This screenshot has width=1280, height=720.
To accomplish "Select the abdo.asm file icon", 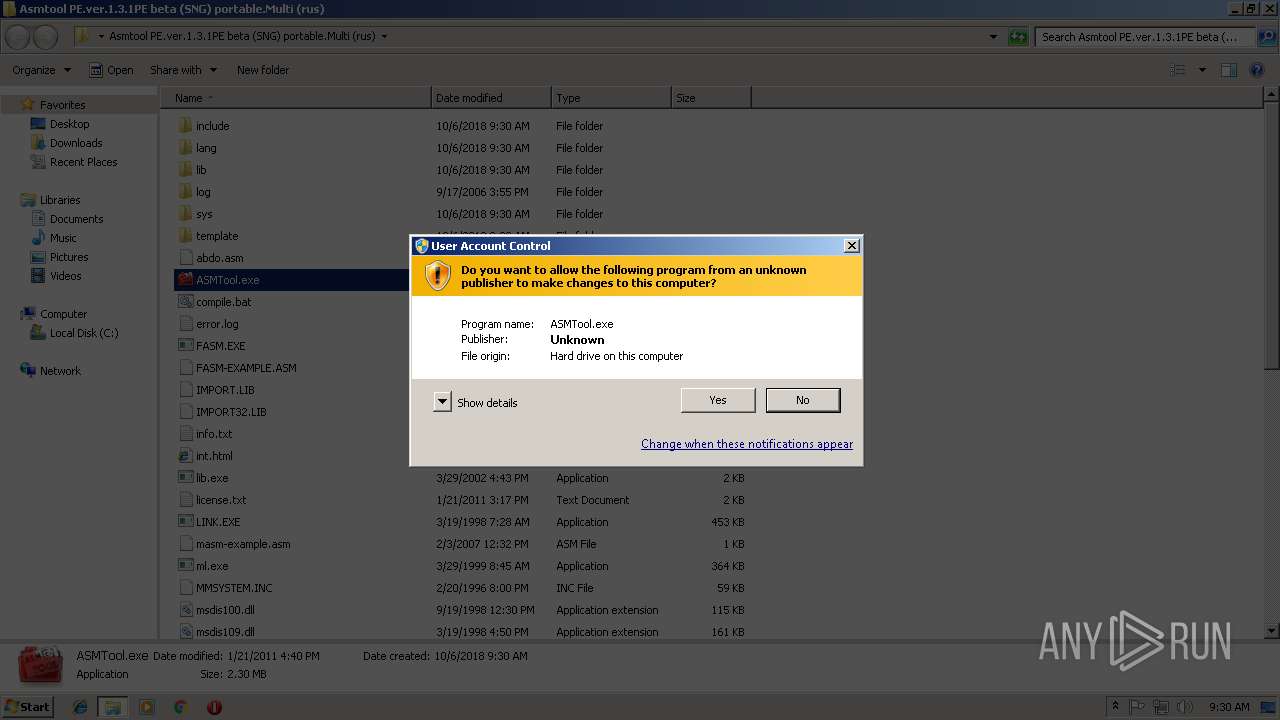I will [x=185, y=258].
